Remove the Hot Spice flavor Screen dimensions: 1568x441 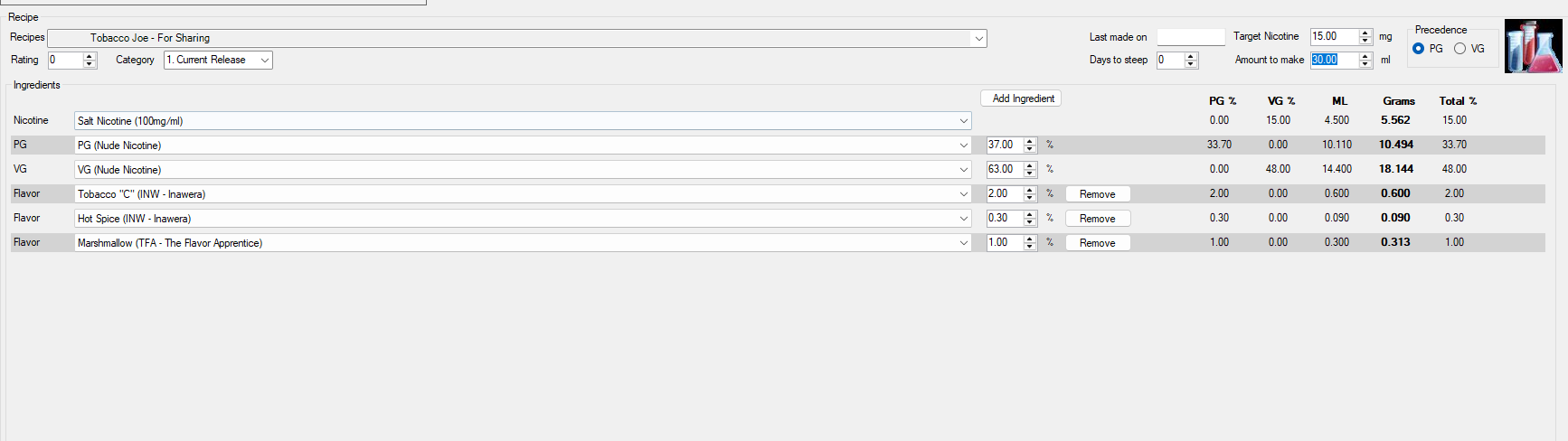point(1098,219)
